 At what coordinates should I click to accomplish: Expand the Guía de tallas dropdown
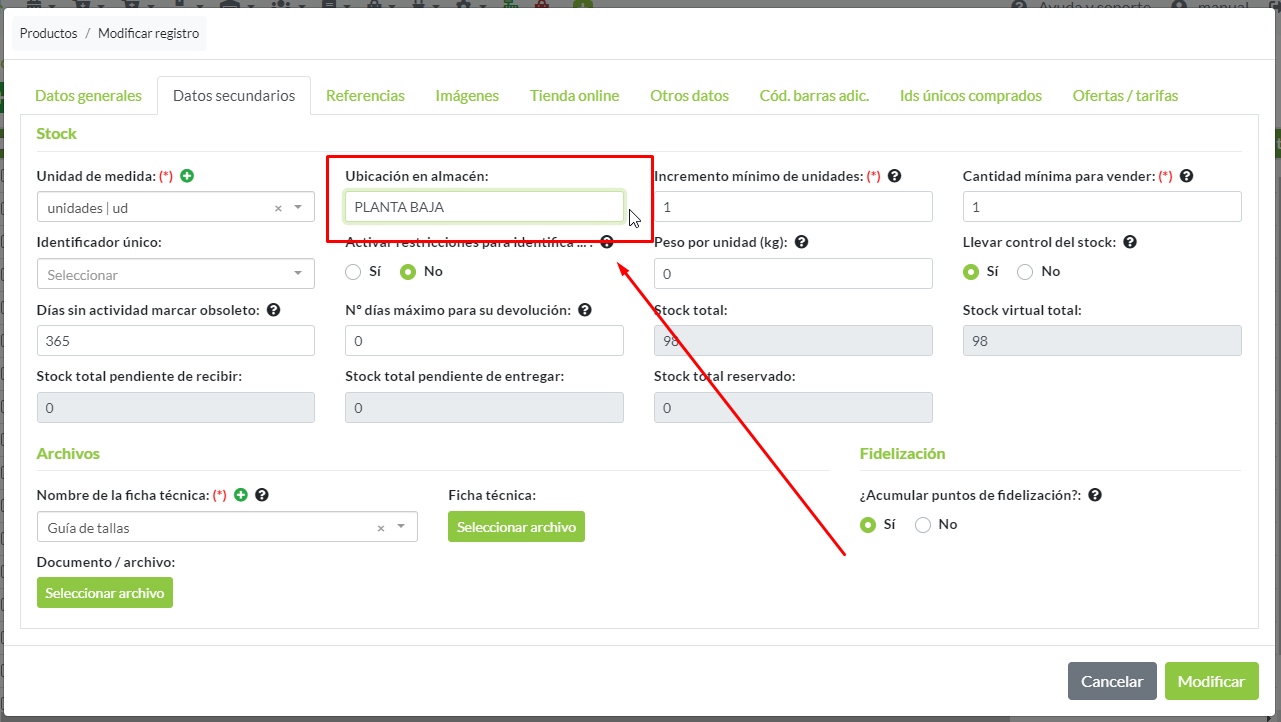(401, 528)
